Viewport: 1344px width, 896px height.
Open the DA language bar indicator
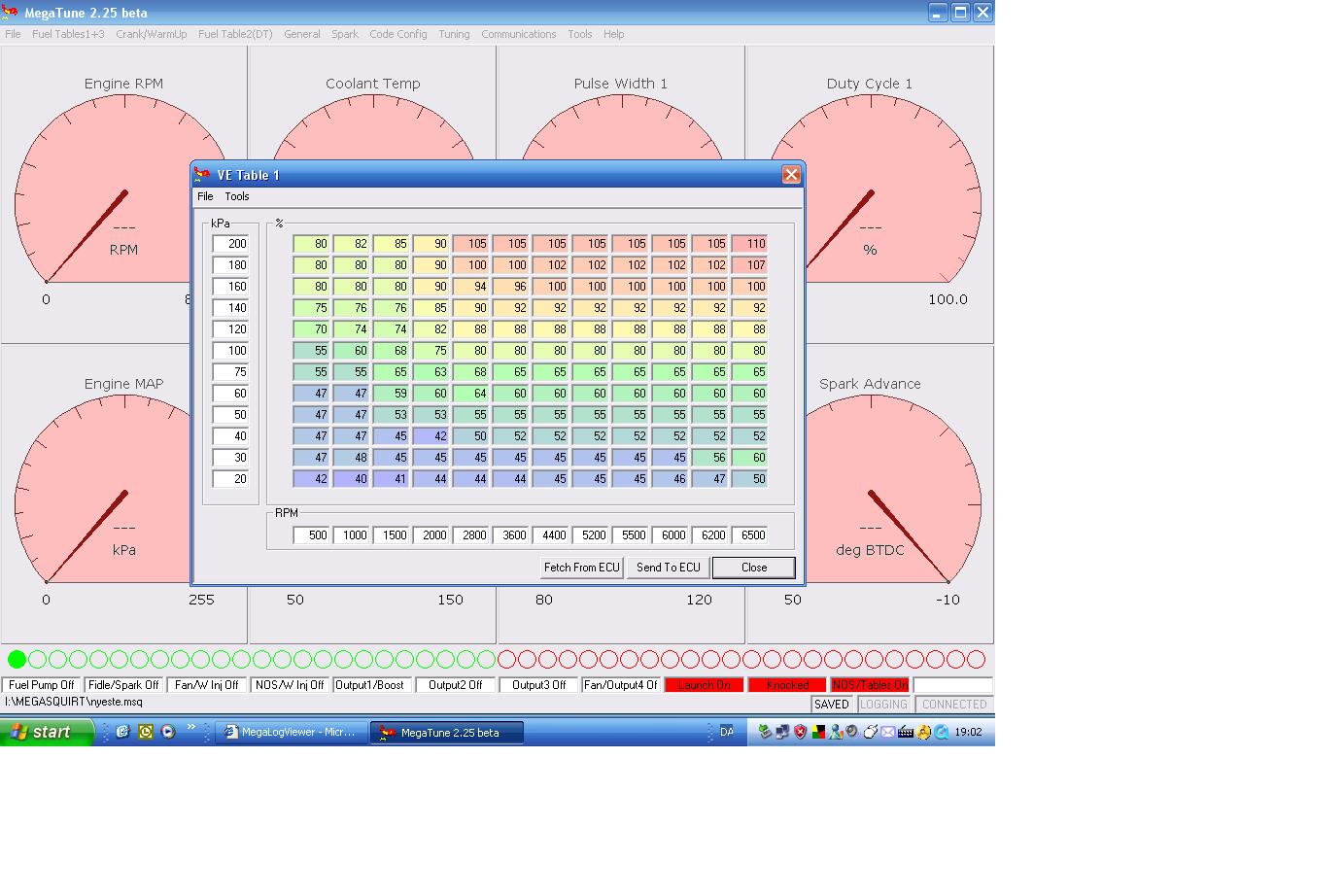click(x=726, y=732)
